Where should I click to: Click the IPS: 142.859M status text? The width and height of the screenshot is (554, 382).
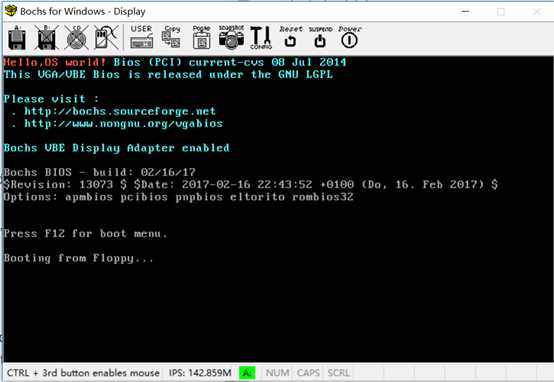[200, 373]
